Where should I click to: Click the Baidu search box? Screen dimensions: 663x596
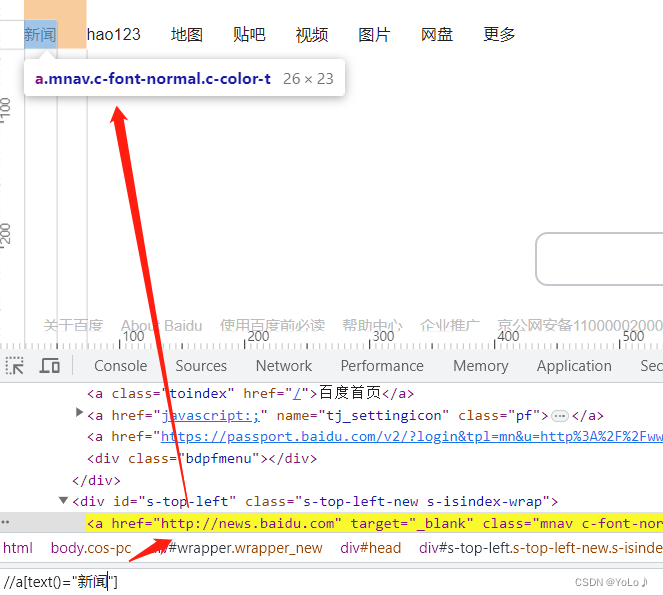click(599, 259)
